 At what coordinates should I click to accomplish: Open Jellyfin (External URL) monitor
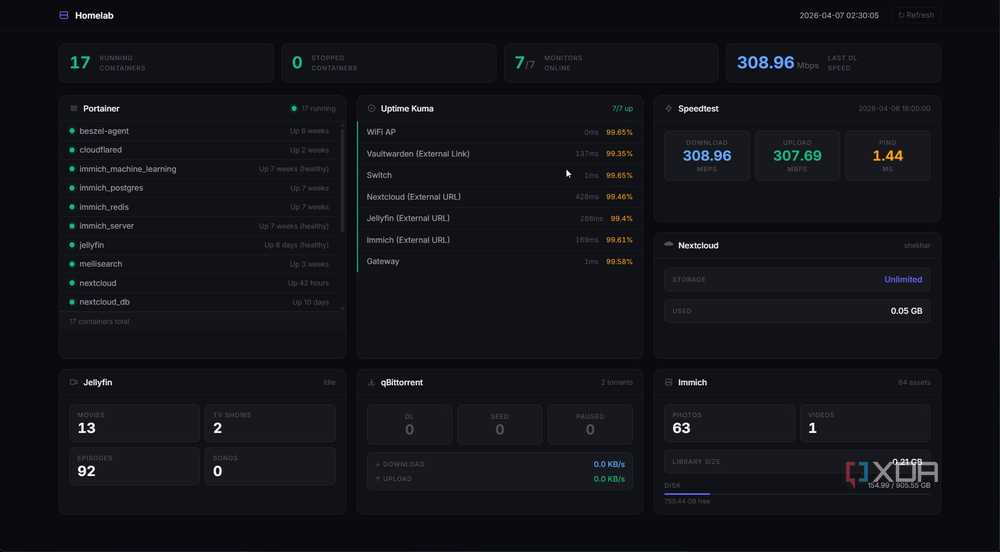(499, 218)
